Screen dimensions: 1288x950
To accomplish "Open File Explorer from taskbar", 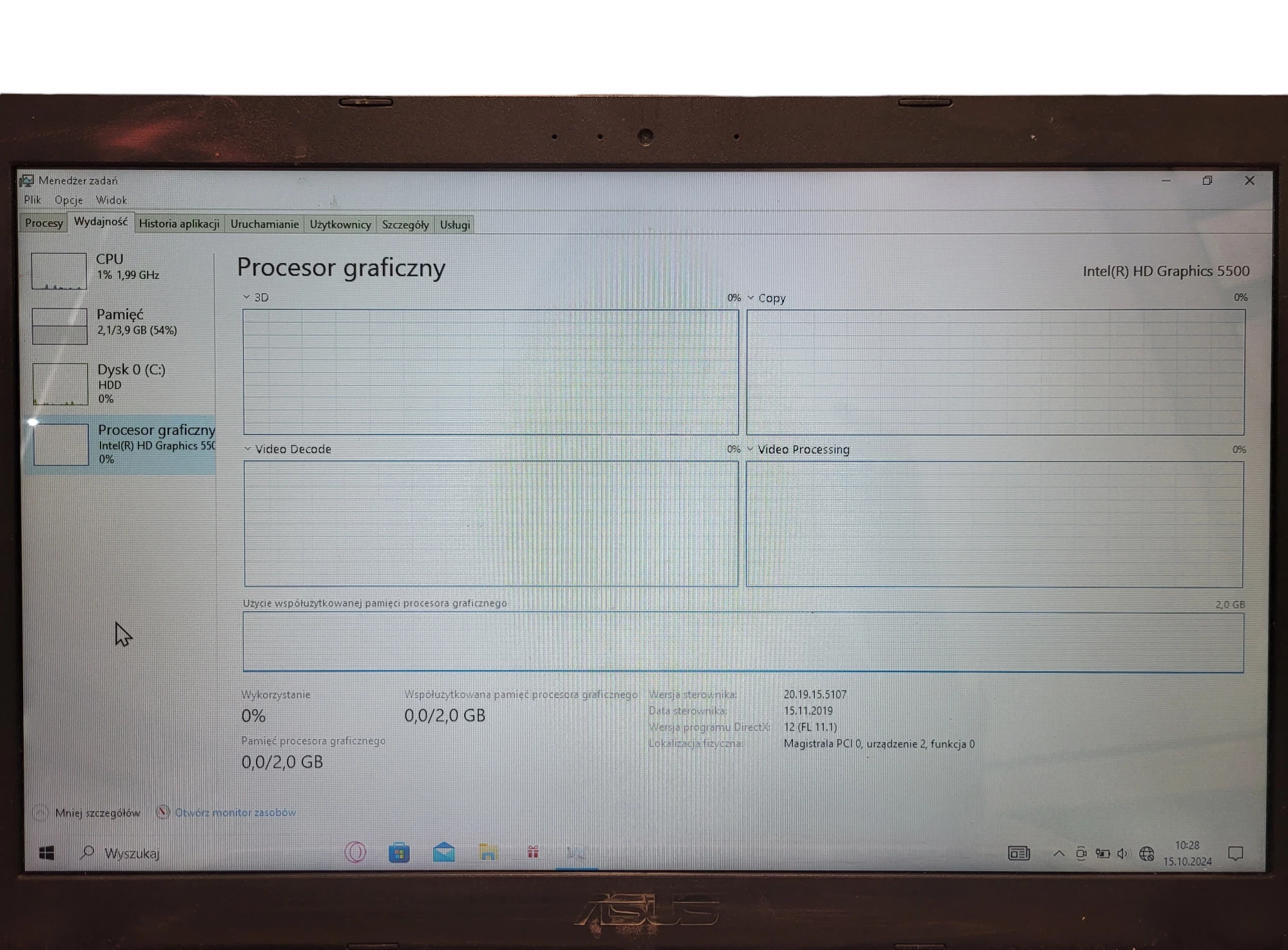I will point(488,853).
